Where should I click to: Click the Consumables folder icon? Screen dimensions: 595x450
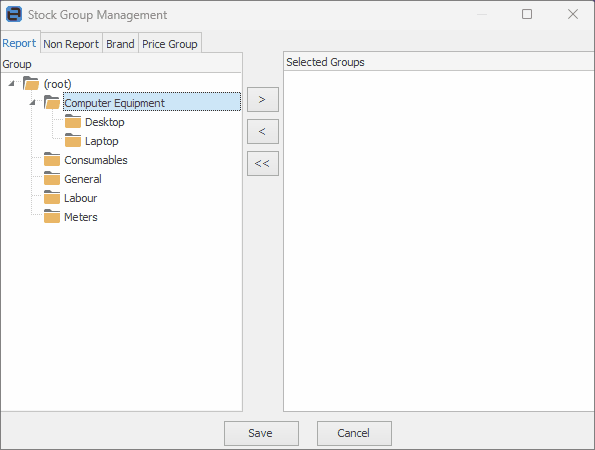(52, 159)
